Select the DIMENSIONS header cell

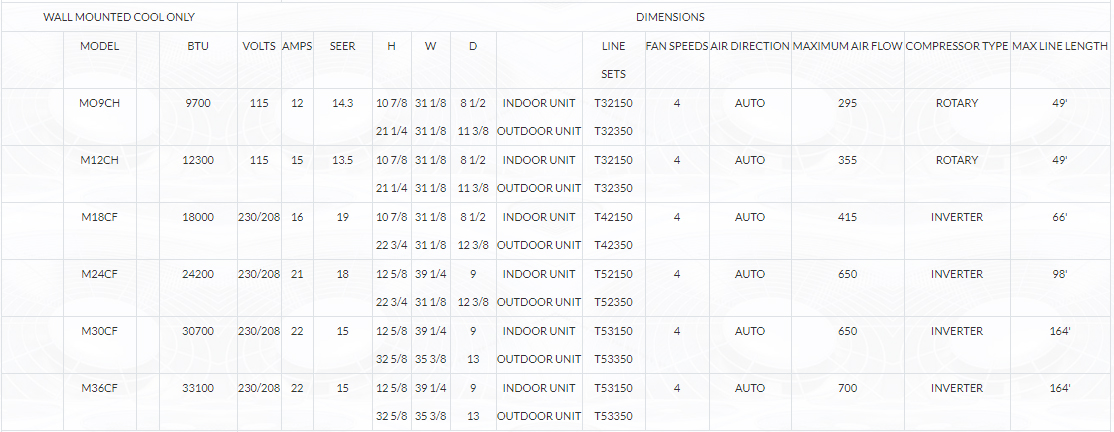670,17
